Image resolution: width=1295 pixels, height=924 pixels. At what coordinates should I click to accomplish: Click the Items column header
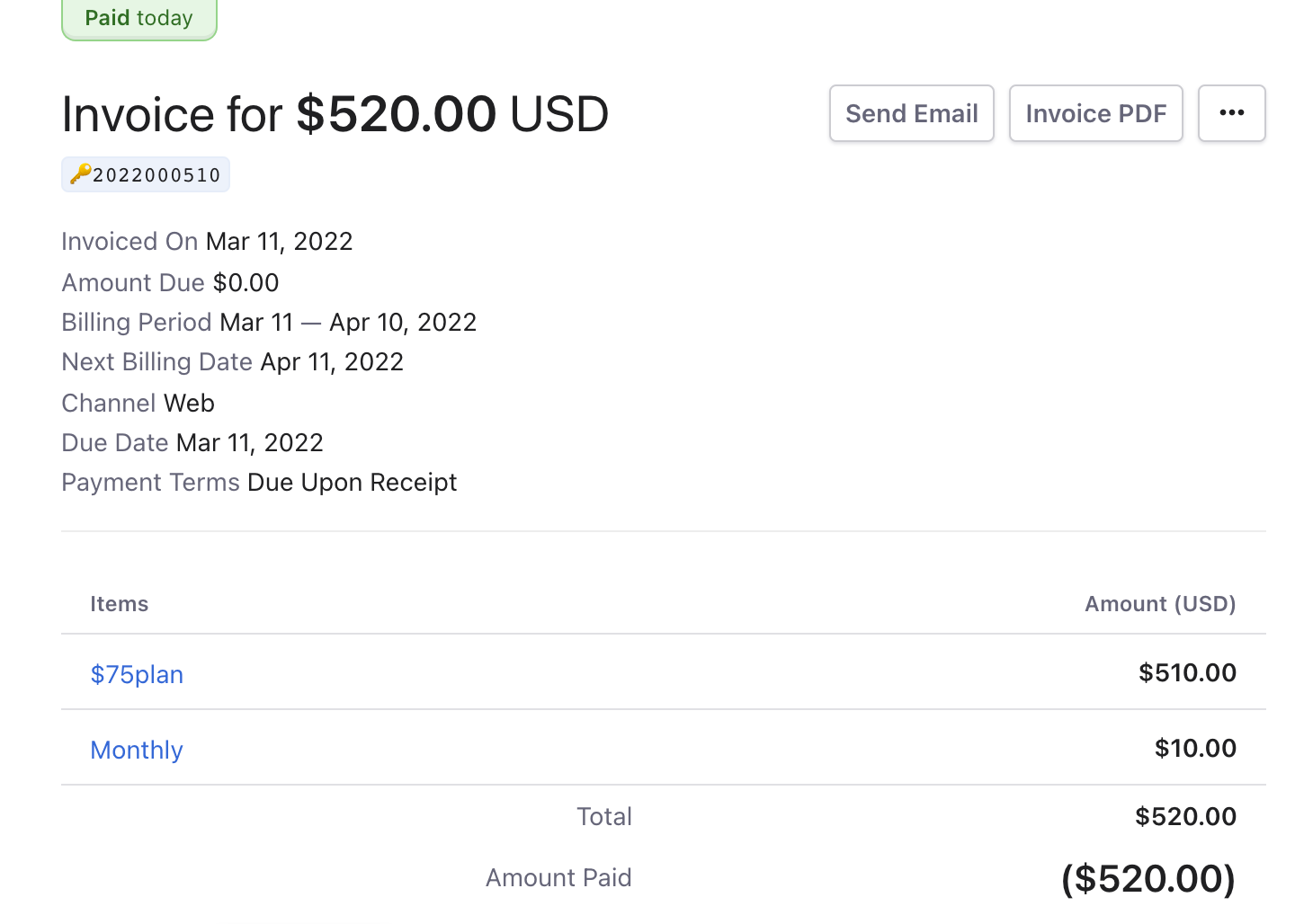(x=120, y=603)
